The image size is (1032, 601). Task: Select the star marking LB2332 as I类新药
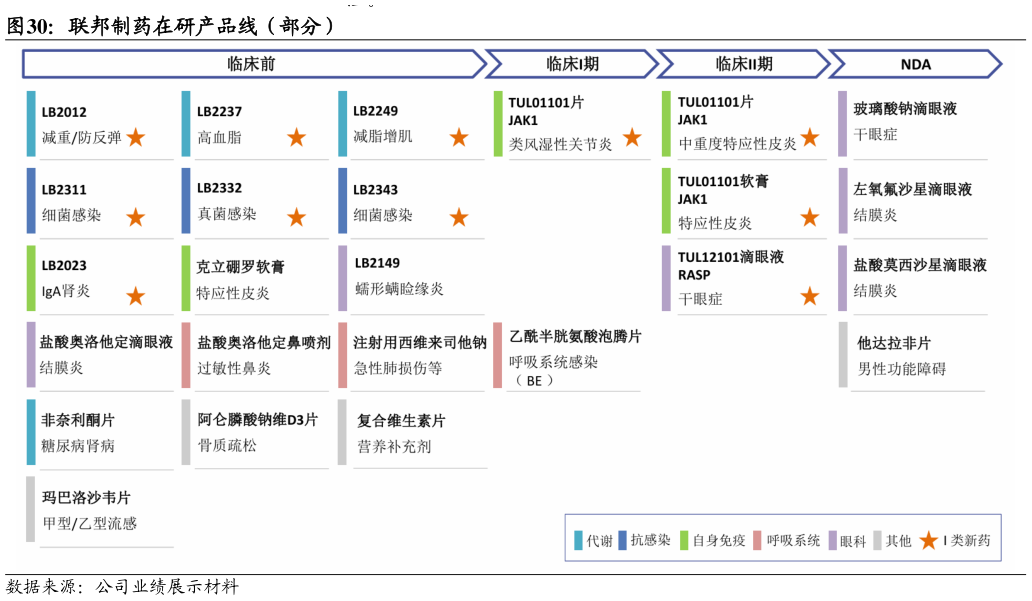294,216
